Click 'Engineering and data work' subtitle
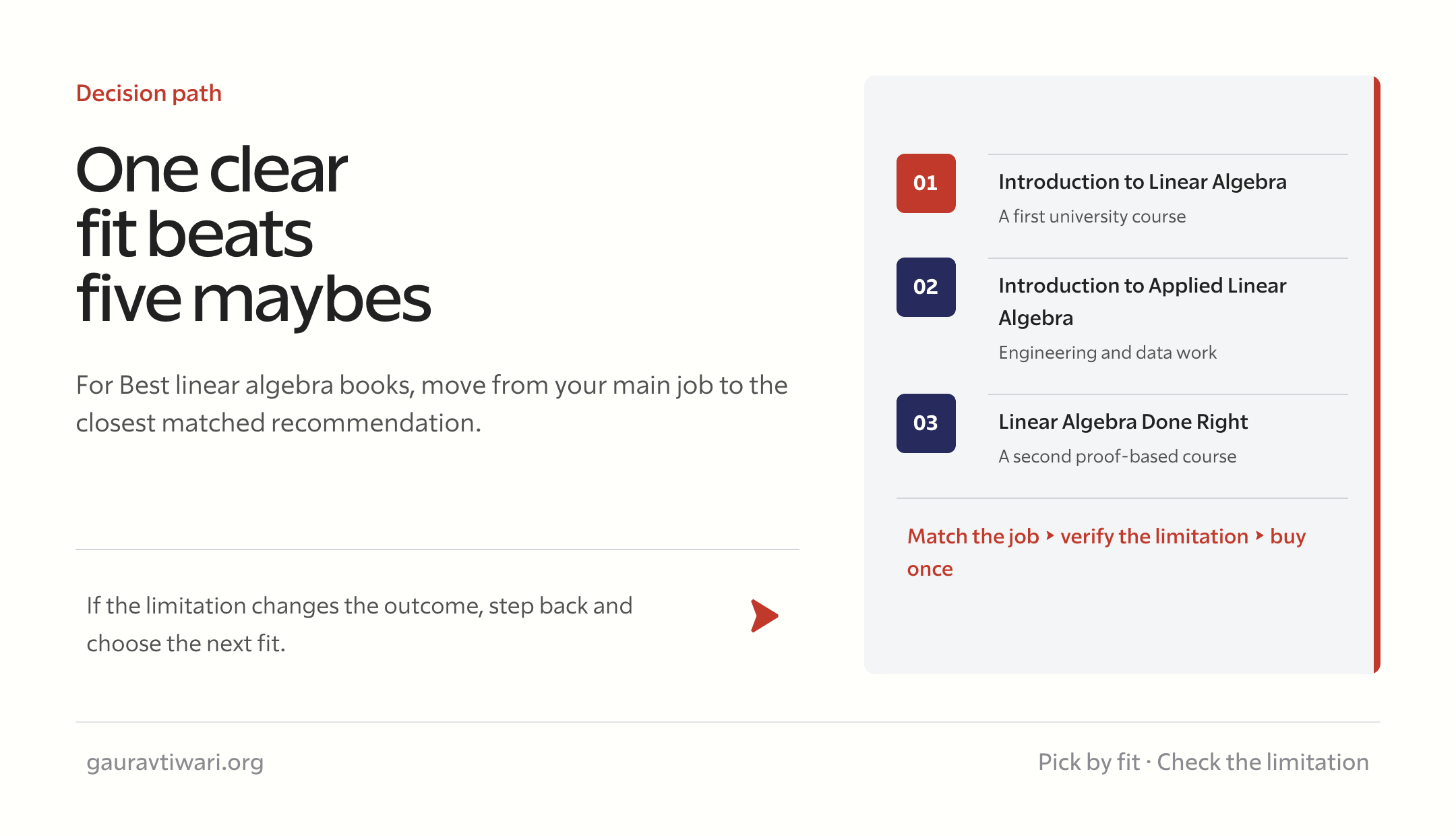The image size is (1456, 836). point(1108,353)
